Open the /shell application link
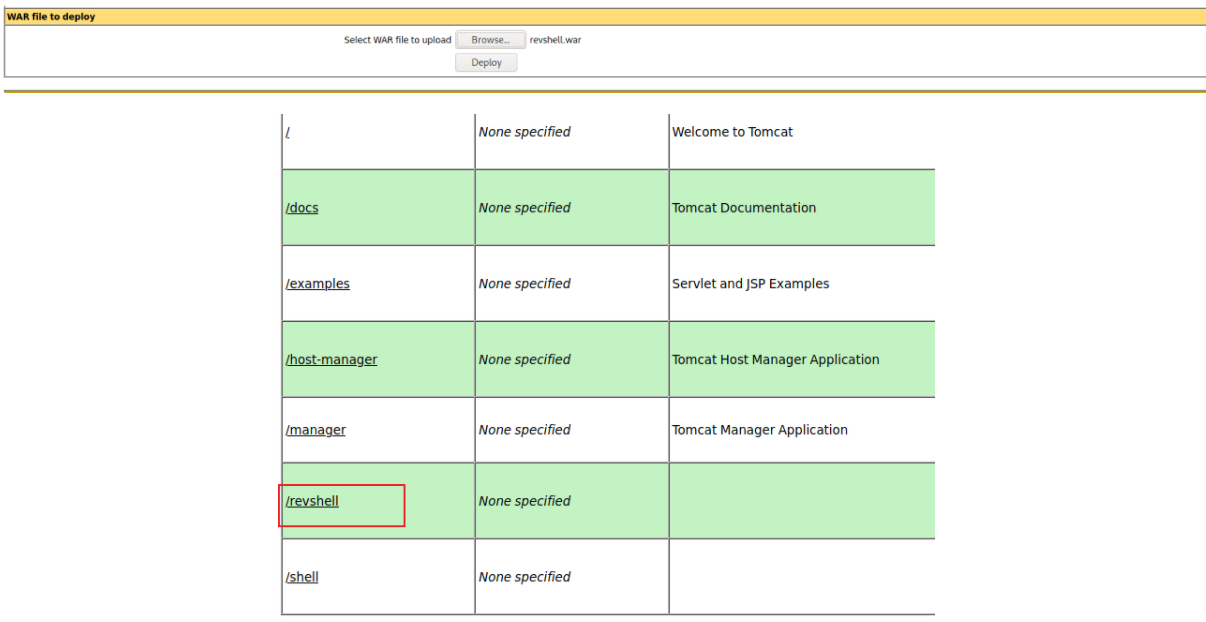 pyautogui.click(x=302, y=577)
